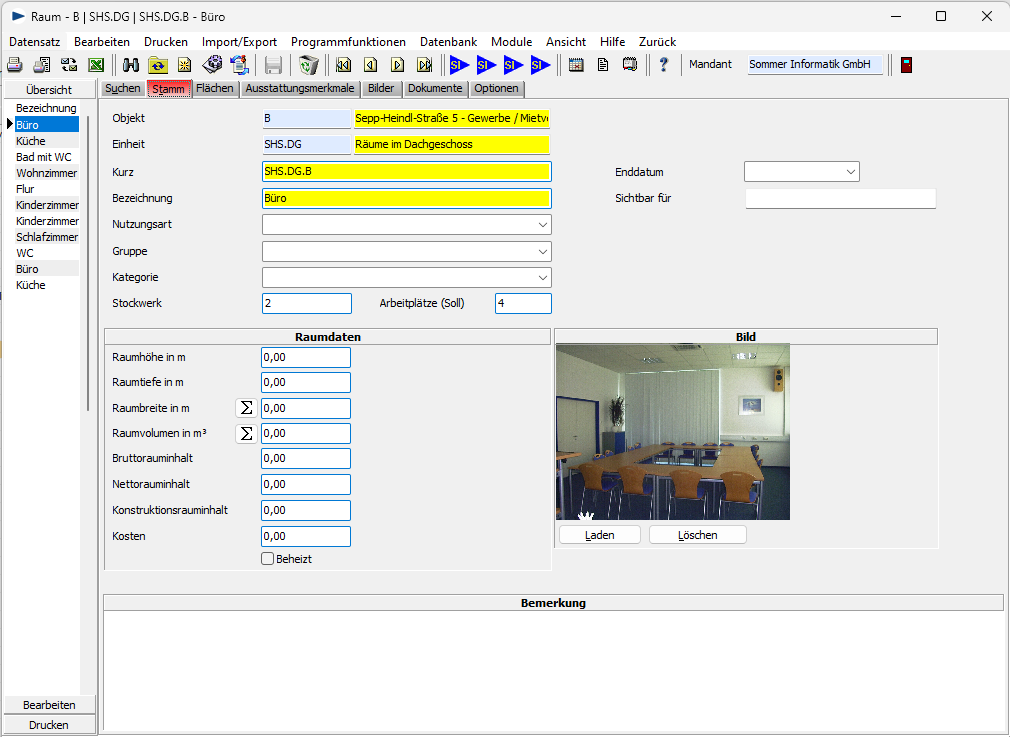Screen dimensions: 1010x737
Task: Click the blue question mark help icon
Action: [663, 65]
